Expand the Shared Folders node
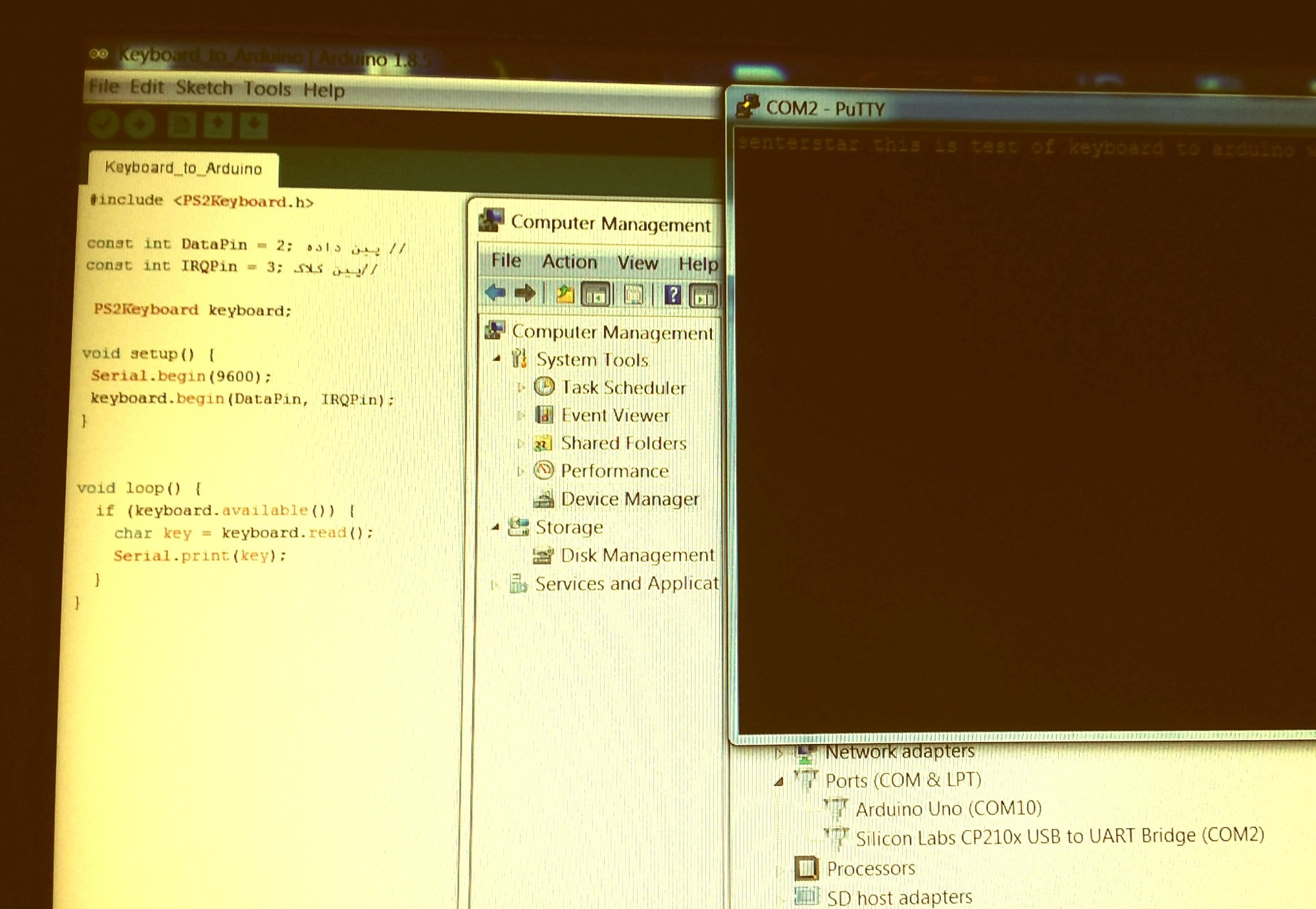 (x=520, y=443)
